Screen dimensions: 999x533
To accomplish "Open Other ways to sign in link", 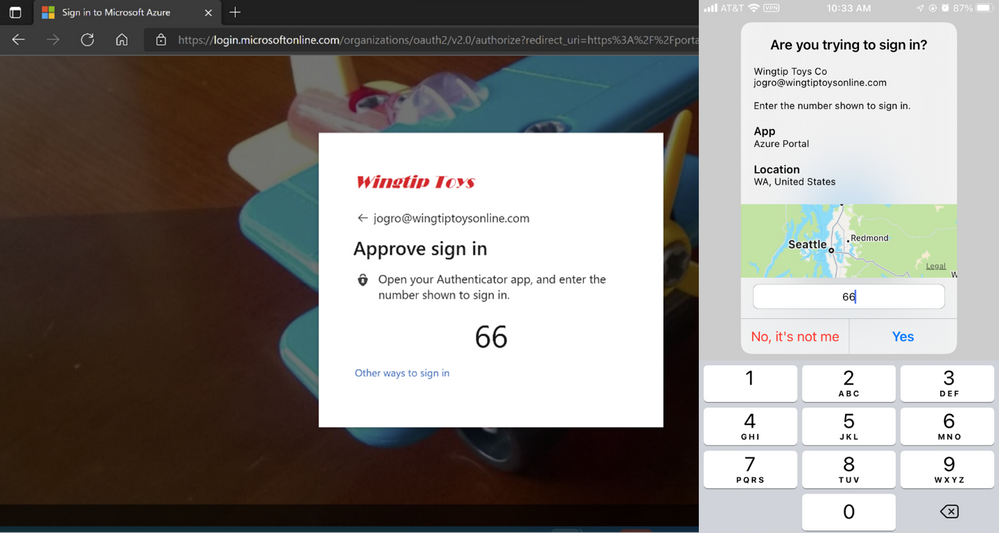I will point(402,373).
